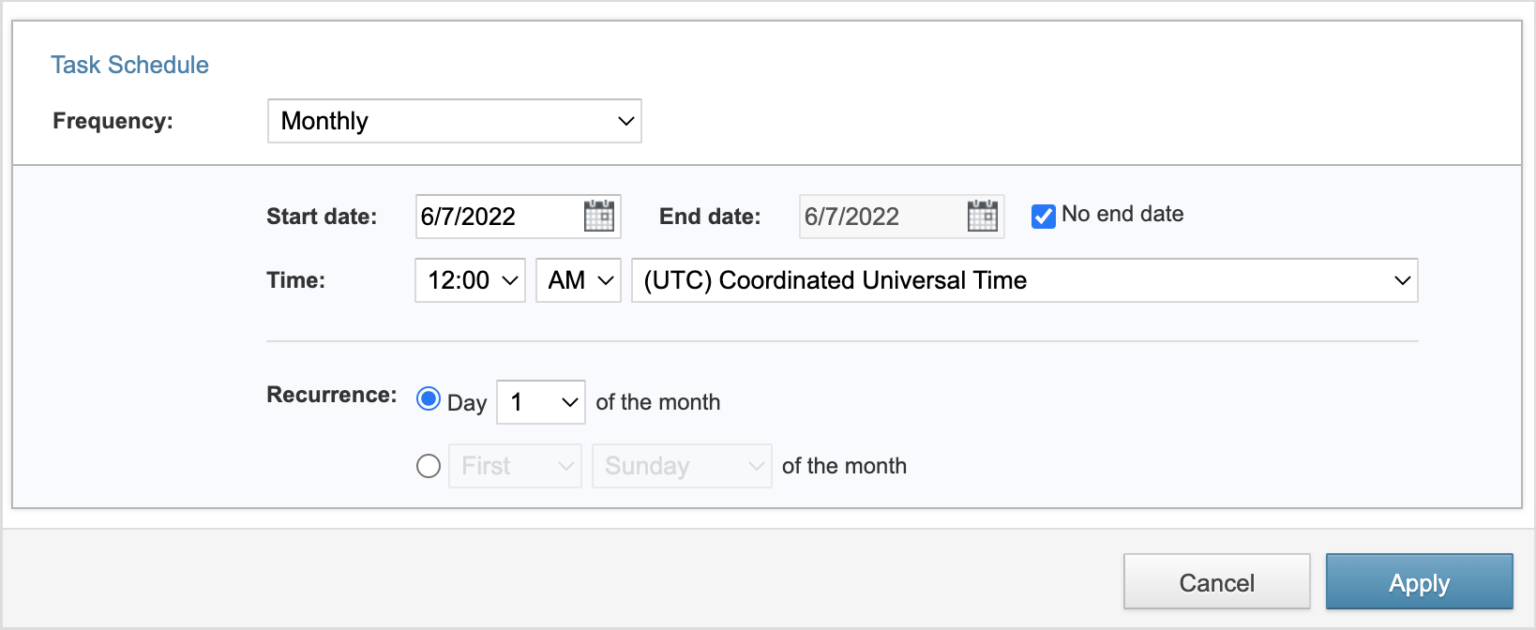Select the Day of the month radio button
Screen dimensions: 1536x630
tap(428, 397)
